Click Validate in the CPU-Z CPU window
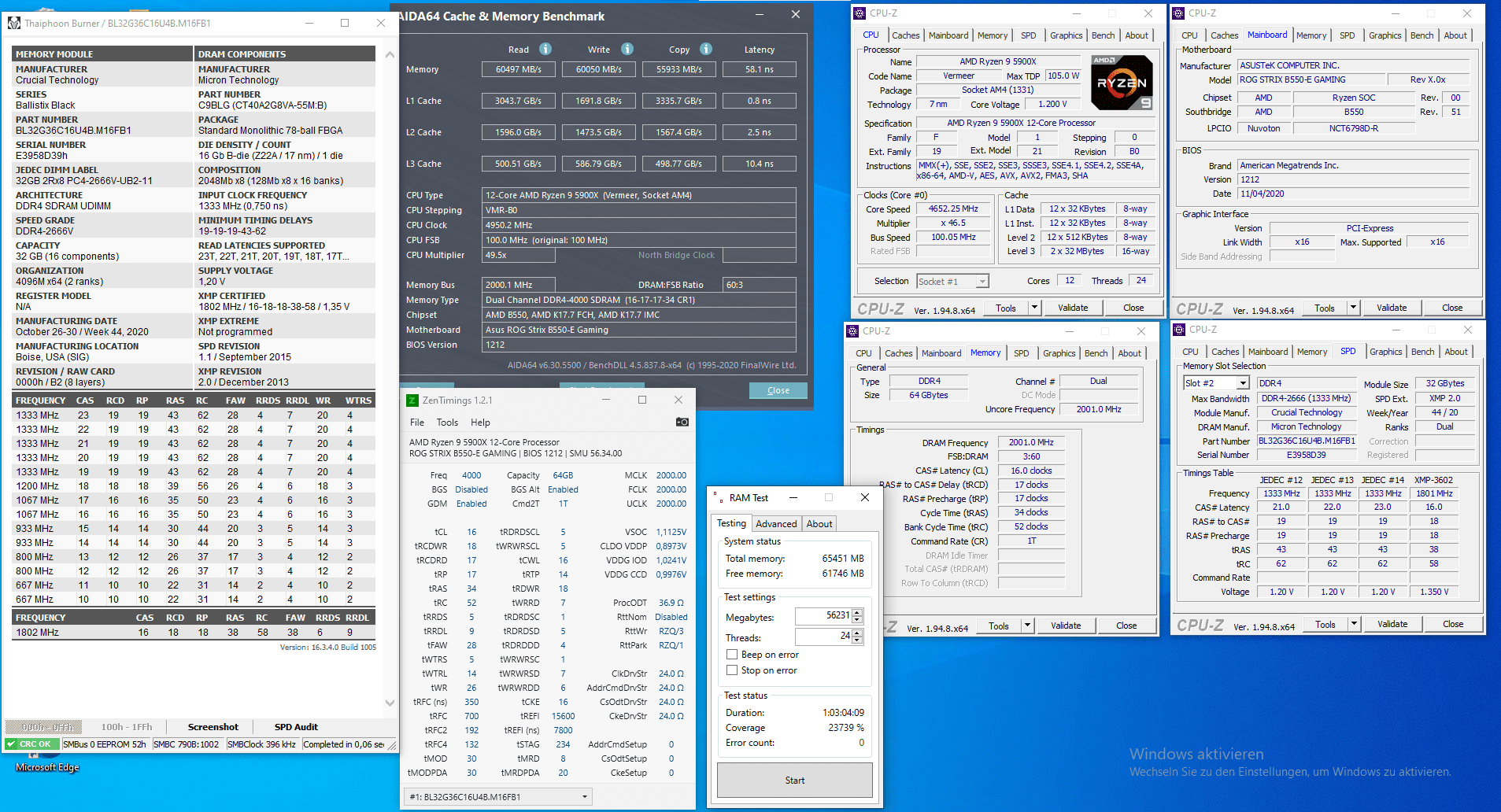The image size is (1501, 812). click(x=1073, y=308)
